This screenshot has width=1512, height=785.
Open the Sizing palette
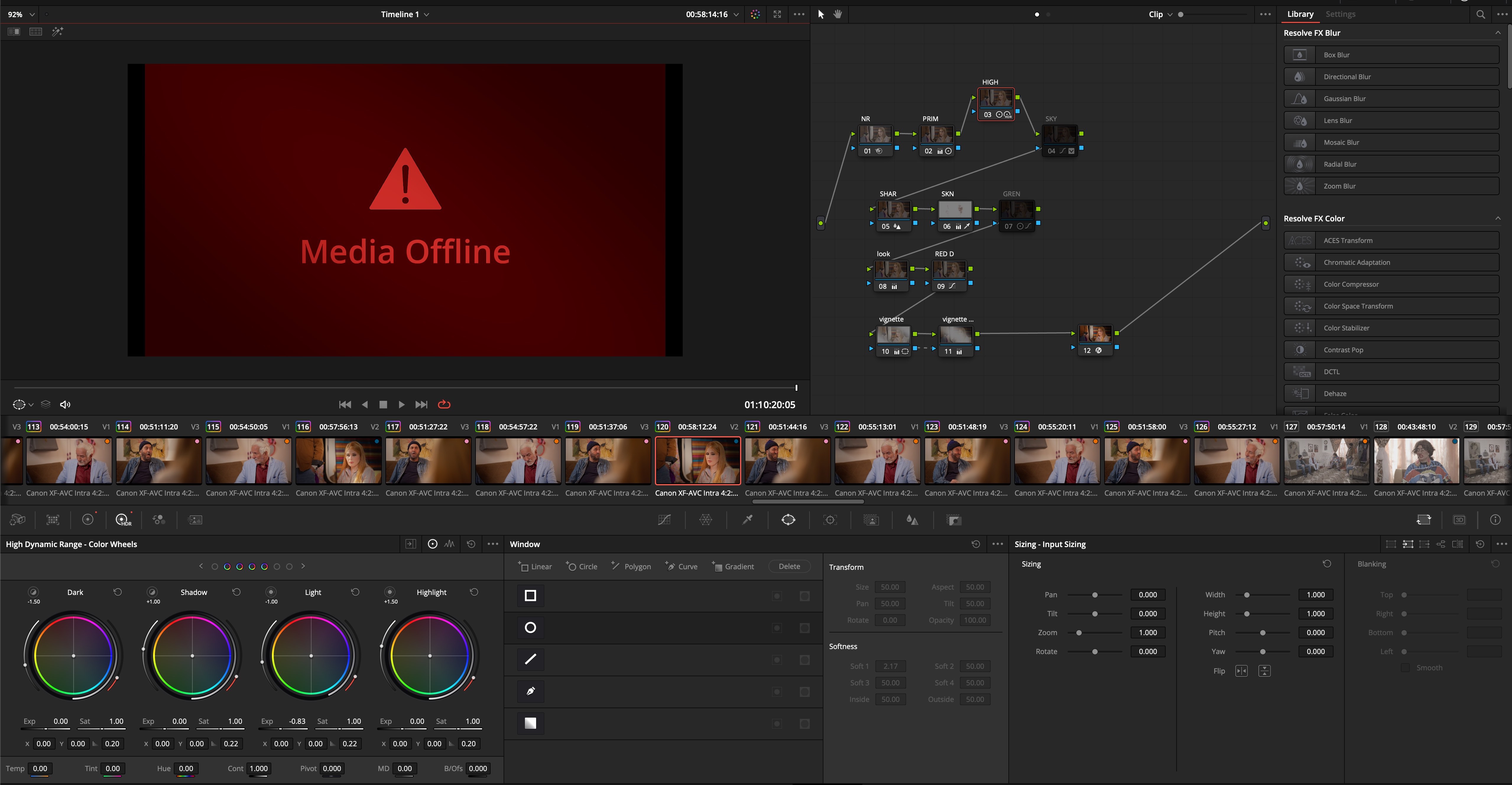coord(1424,520)
